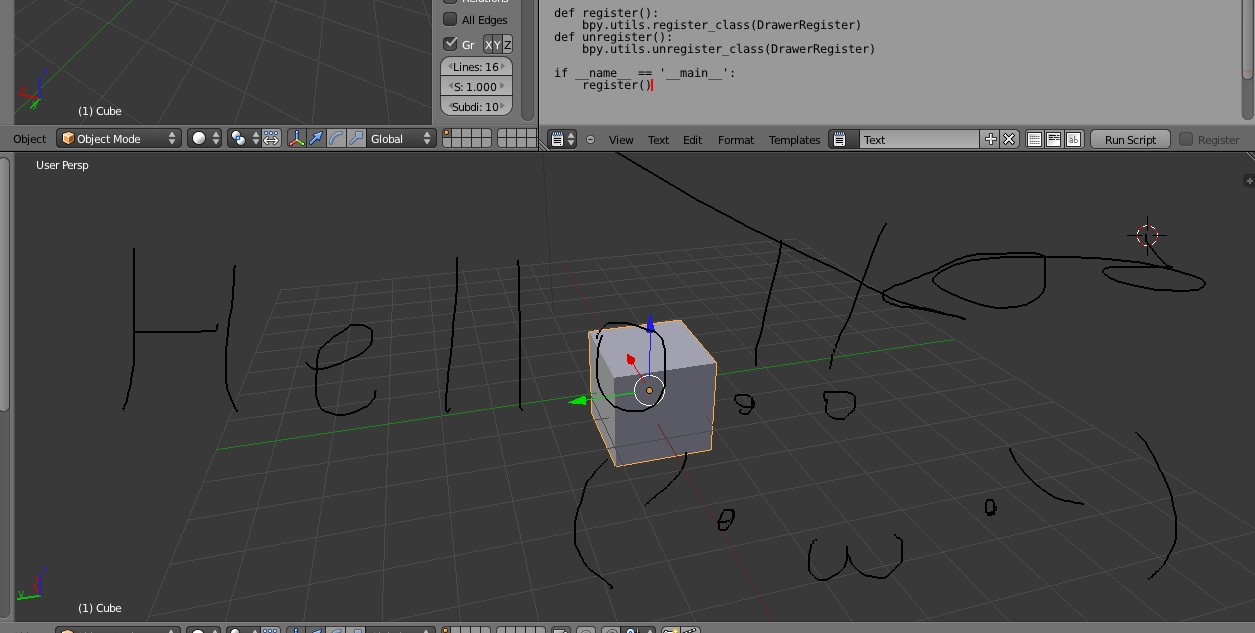
Task: Click the properties panel vertical scrollbar
Action: [x=527, y=60]
